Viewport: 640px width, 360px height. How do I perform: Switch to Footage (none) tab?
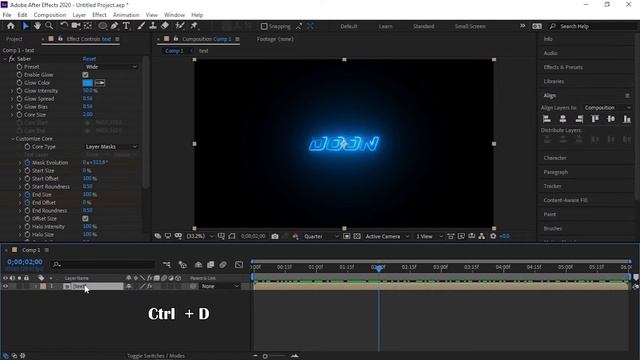(x=275, y=39)
